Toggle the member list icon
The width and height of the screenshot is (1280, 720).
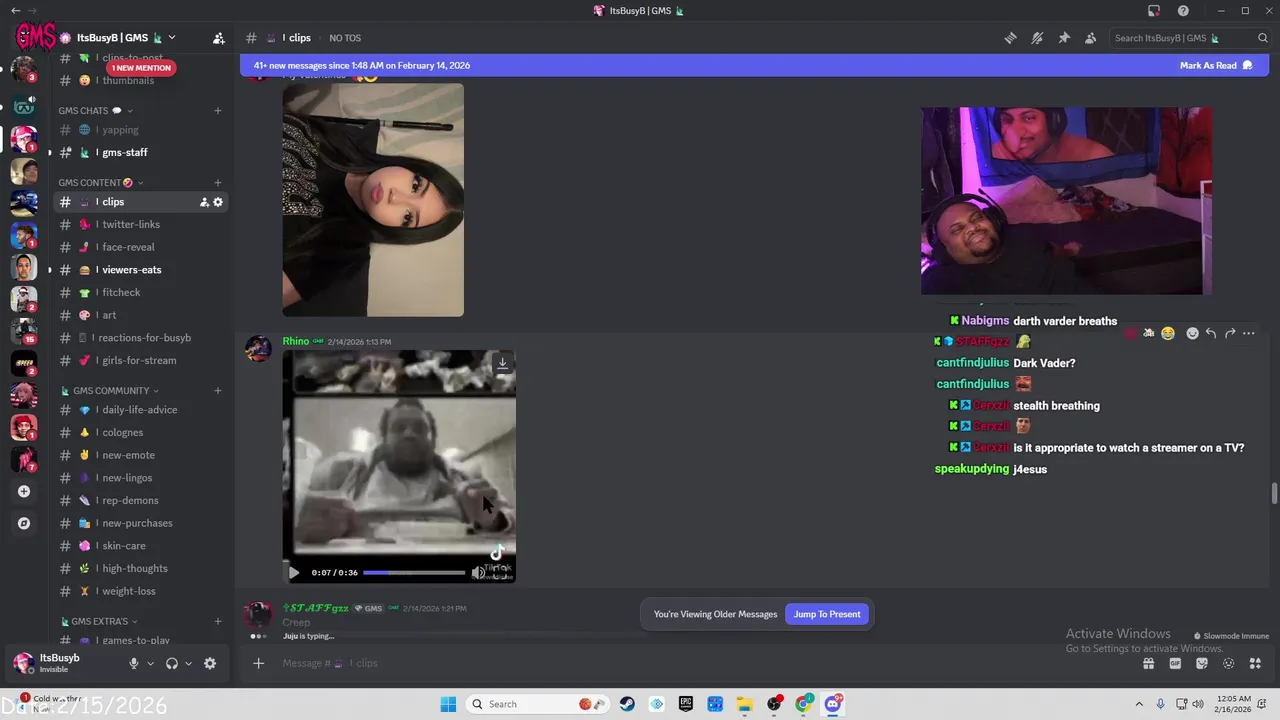1090,38
